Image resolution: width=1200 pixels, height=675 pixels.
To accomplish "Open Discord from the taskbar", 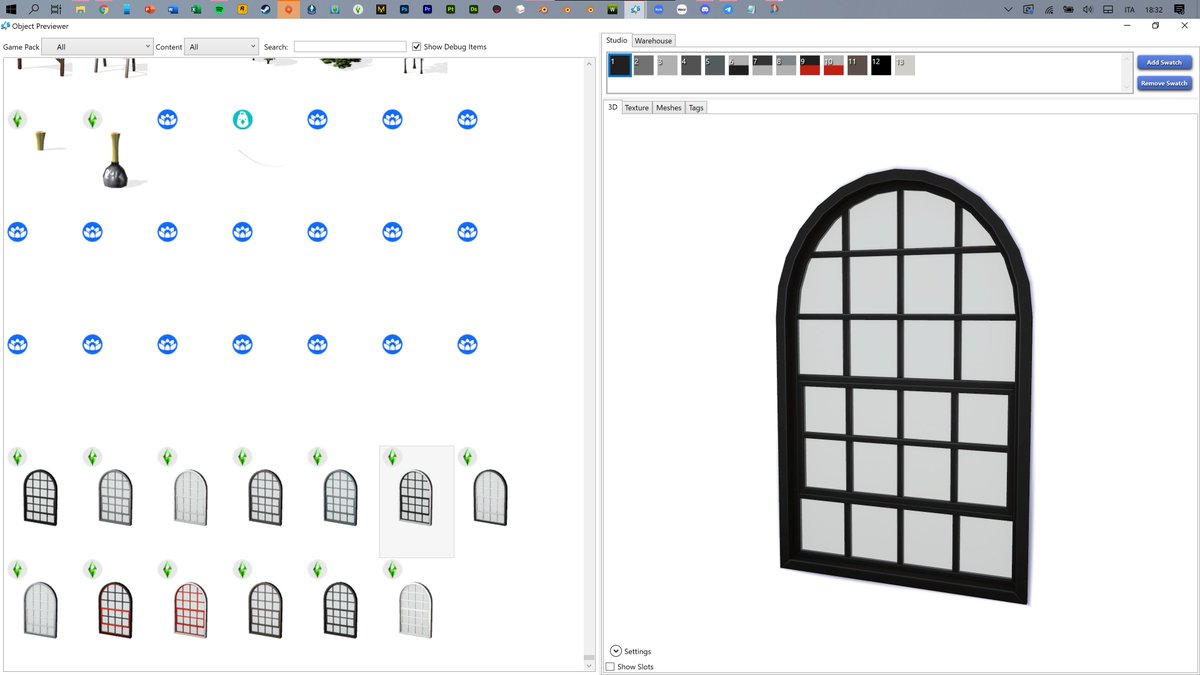I will pyautogui.click(x=705, y=9).
